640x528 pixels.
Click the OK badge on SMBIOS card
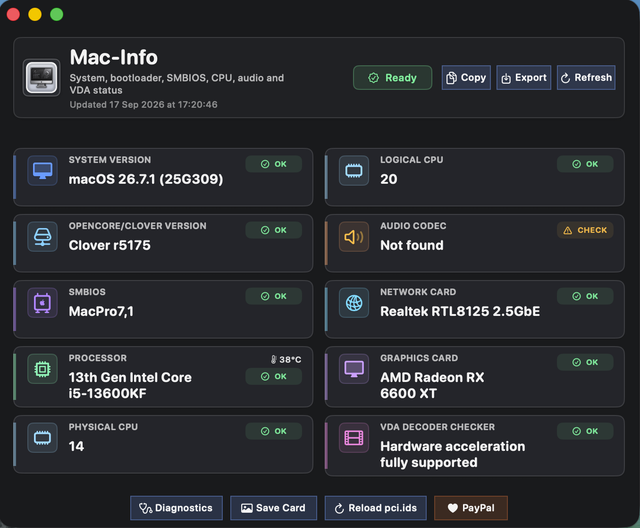pyautogui.click(x=273, y=296)
